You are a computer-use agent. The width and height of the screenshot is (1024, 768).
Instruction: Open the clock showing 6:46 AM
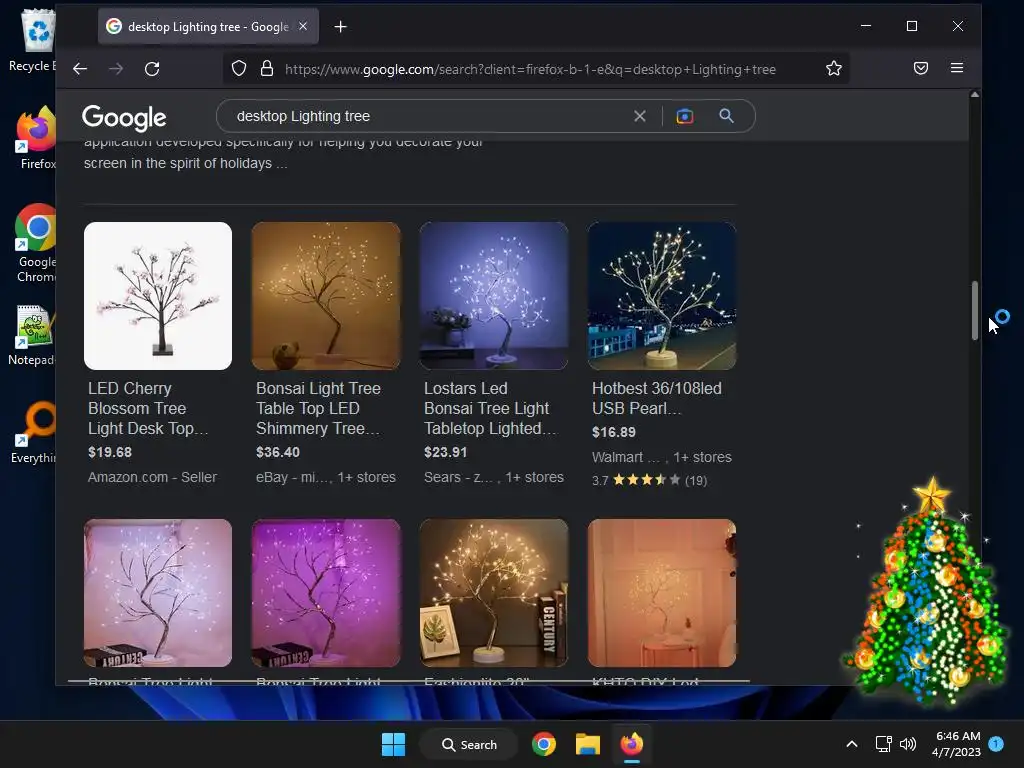[956, 744]
